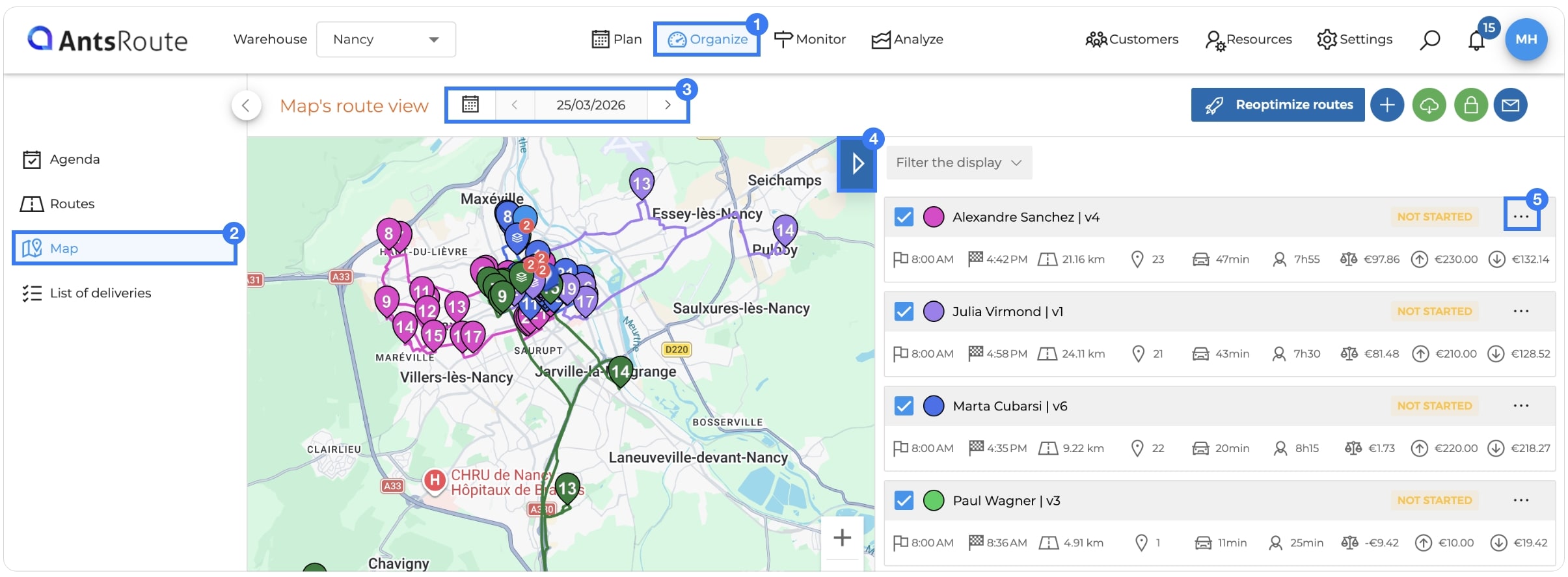Open more options for Paul Wagner route
The width and height of the screenshot is (1568, 577).
coord(1521,500)
